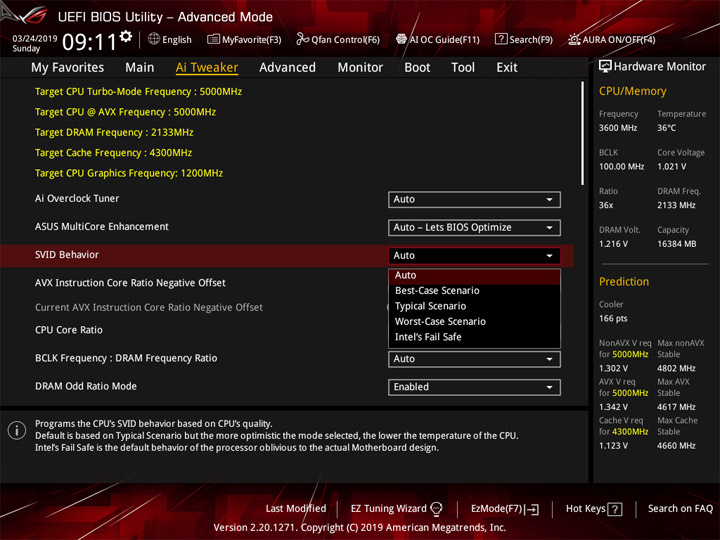
Task: Click the Prediction section heading
Action: click(624, 281)
